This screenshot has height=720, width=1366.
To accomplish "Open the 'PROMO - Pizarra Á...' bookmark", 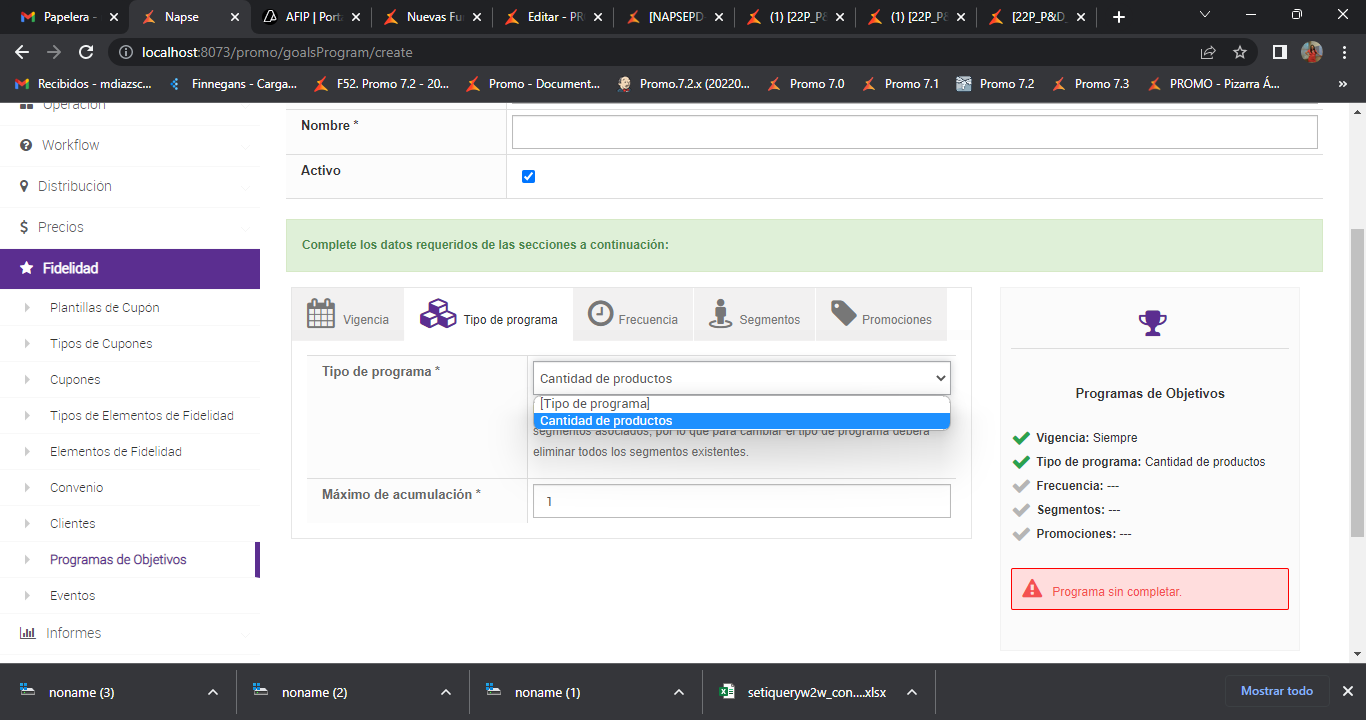I will point(1213,84).
